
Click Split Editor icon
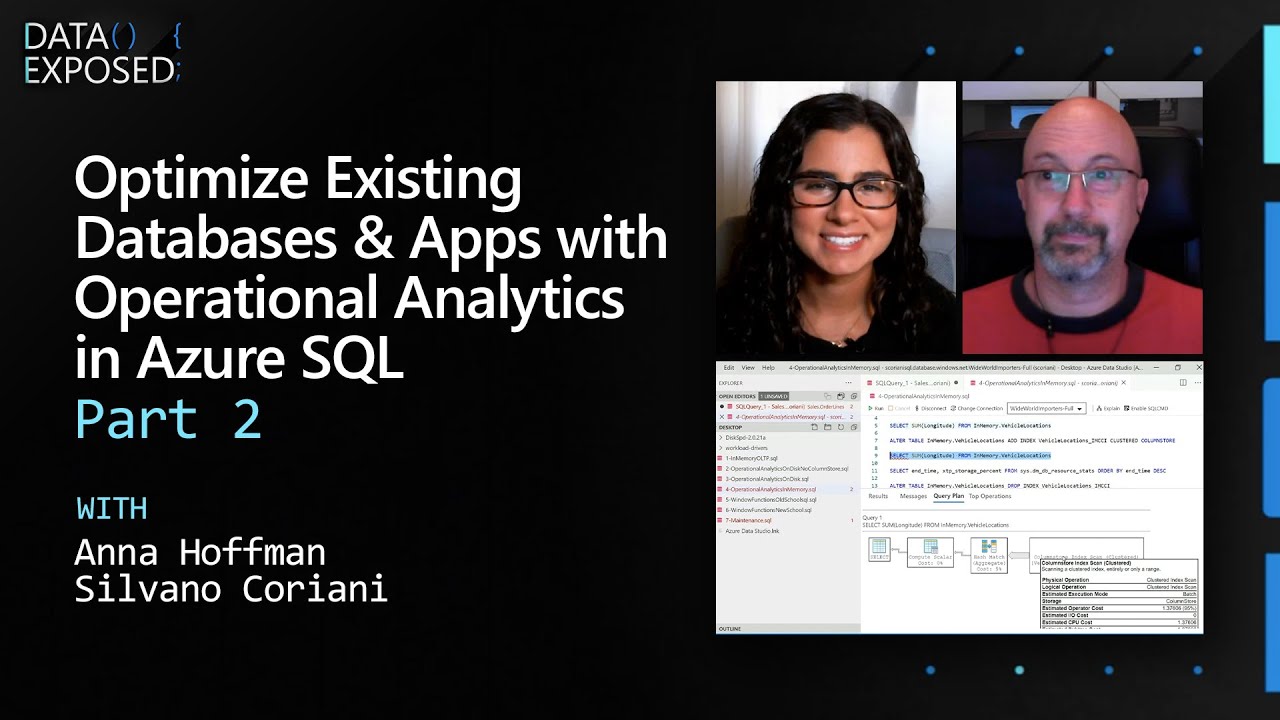[x=1183, y=383]
